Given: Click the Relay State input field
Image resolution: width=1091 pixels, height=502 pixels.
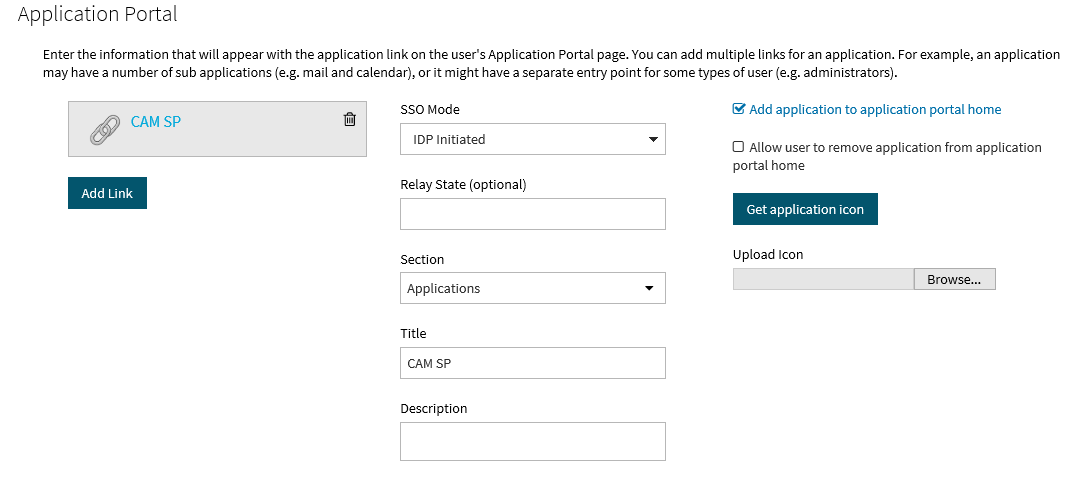Looking at the screenshot, I should (533, 214).
